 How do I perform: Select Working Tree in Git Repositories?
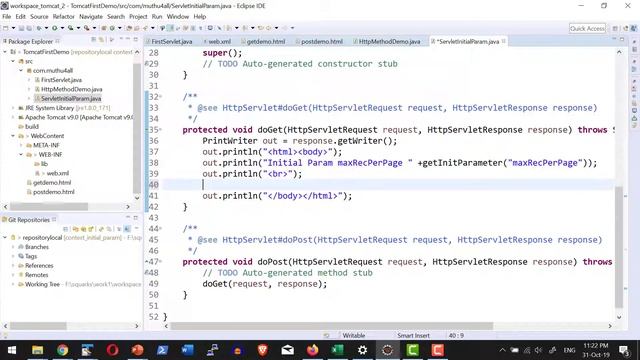point(42,284)
